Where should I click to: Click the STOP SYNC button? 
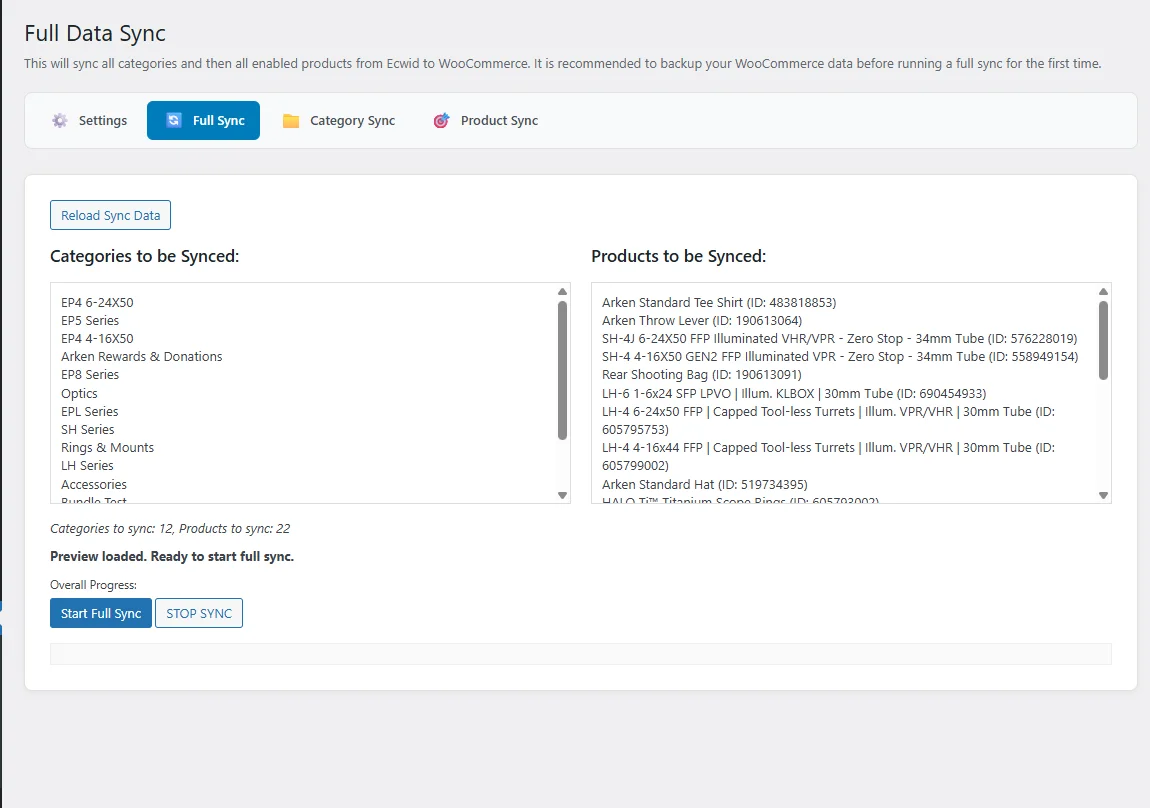[x=199, y=613]
